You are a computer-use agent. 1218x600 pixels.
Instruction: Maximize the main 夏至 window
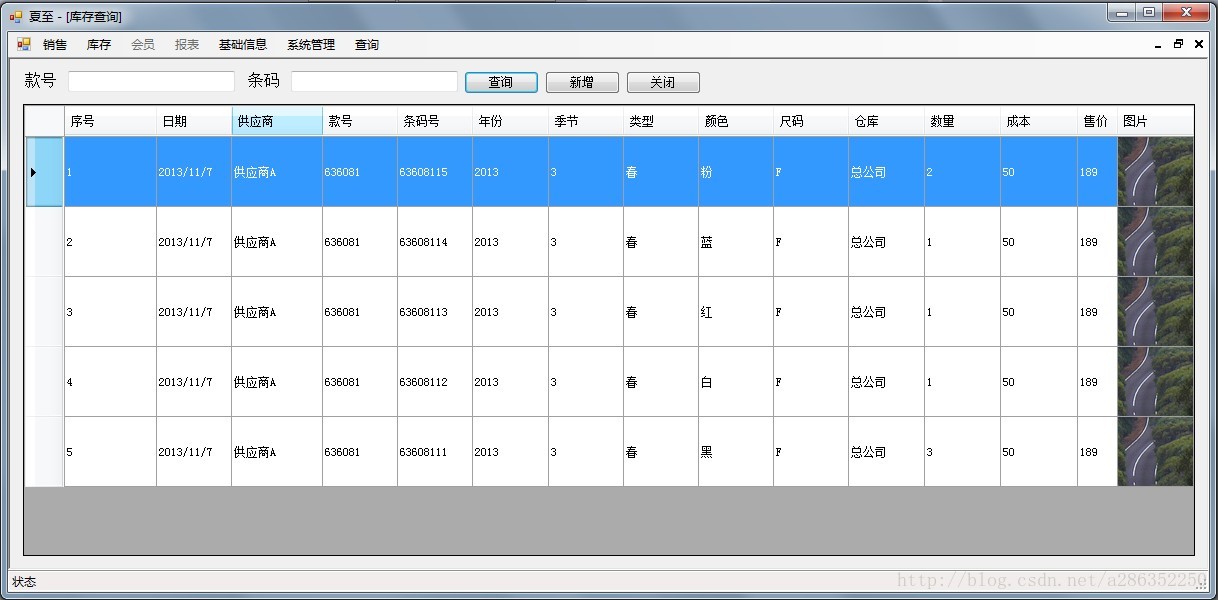tap(1149, 12)
